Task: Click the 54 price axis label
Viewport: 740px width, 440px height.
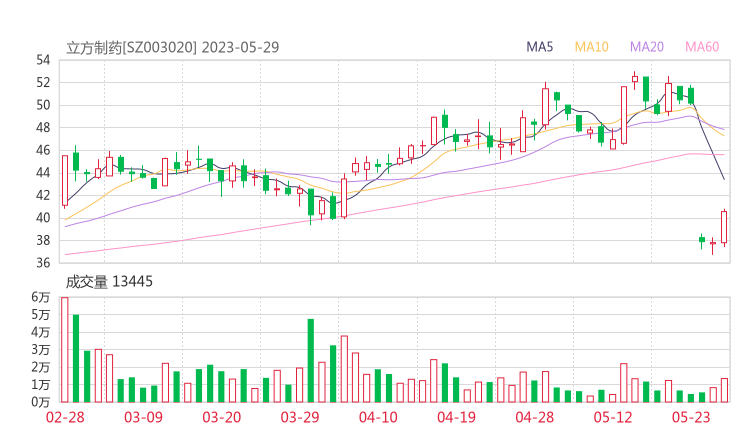Action: click(43, 60)
